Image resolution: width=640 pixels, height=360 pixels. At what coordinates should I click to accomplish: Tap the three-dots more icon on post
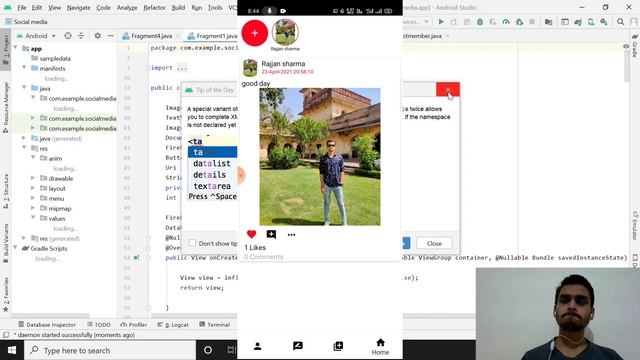tap(291, 235)
